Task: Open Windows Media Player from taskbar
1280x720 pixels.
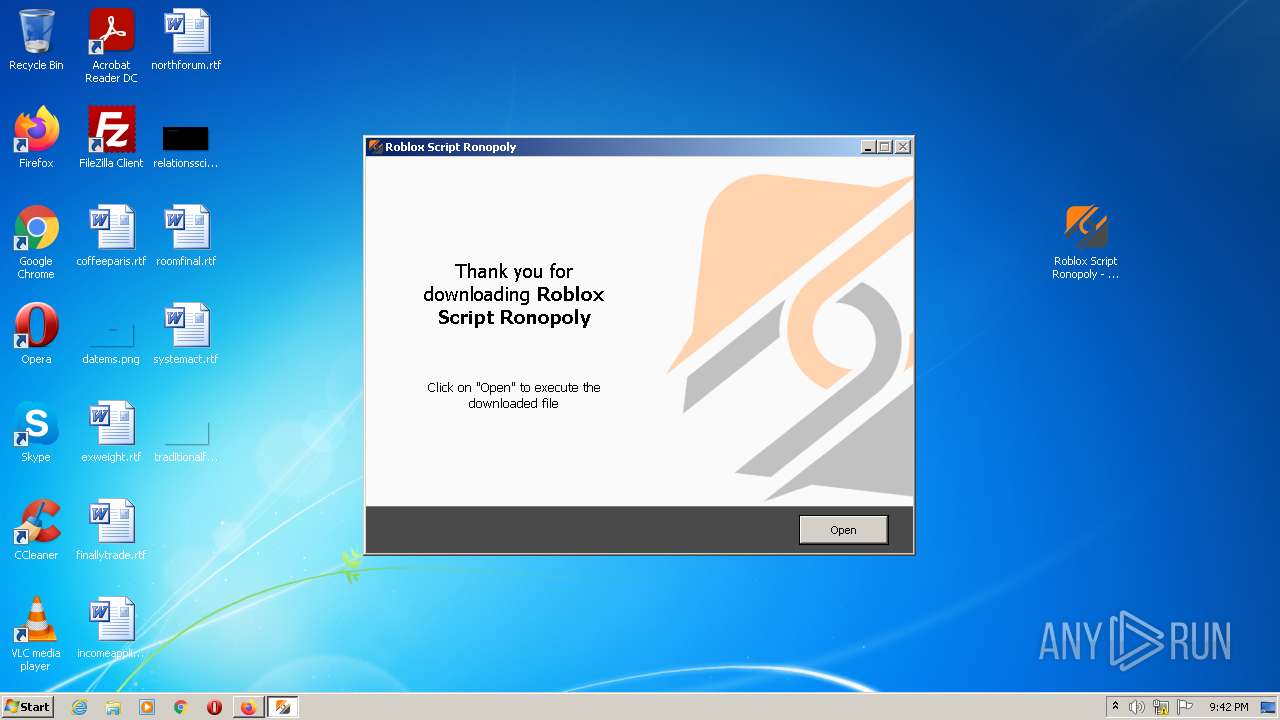Action: click(147, 707)
